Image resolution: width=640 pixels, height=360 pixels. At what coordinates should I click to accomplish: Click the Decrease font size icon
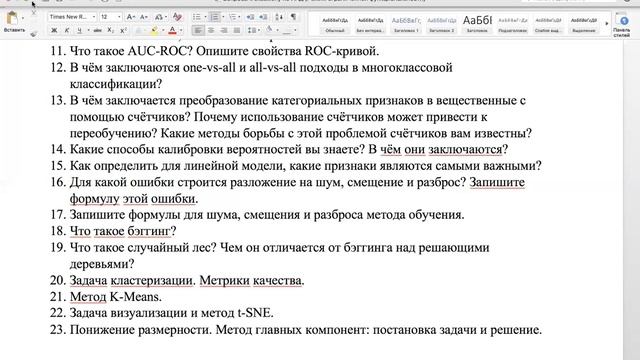[144, 17]
